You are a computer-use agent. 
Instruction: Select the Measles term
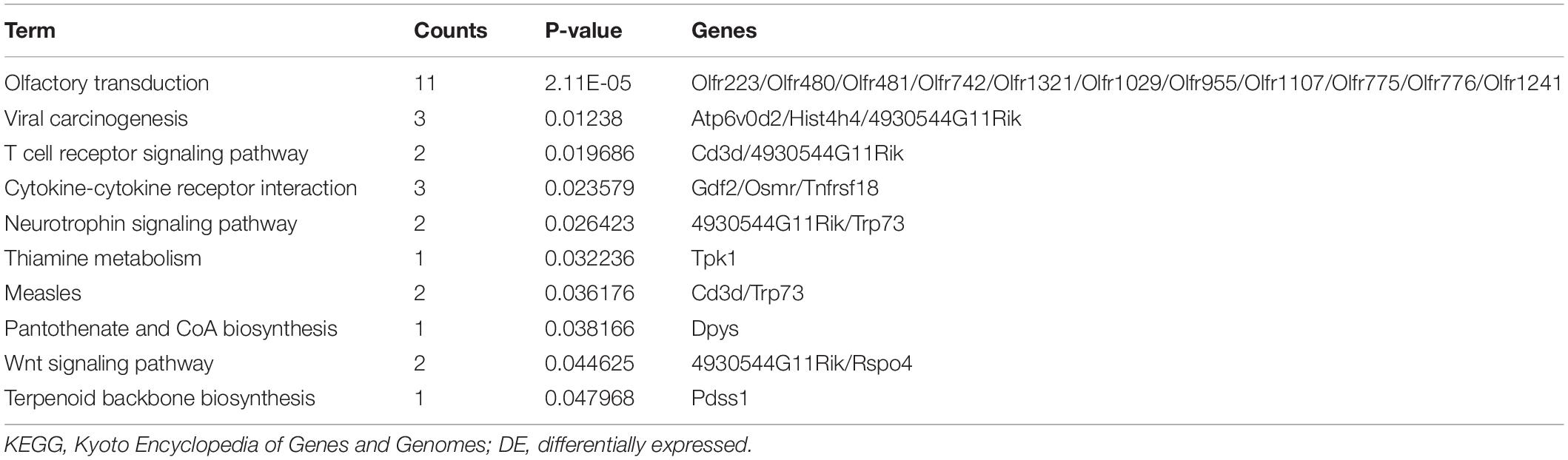click(43, 293)
